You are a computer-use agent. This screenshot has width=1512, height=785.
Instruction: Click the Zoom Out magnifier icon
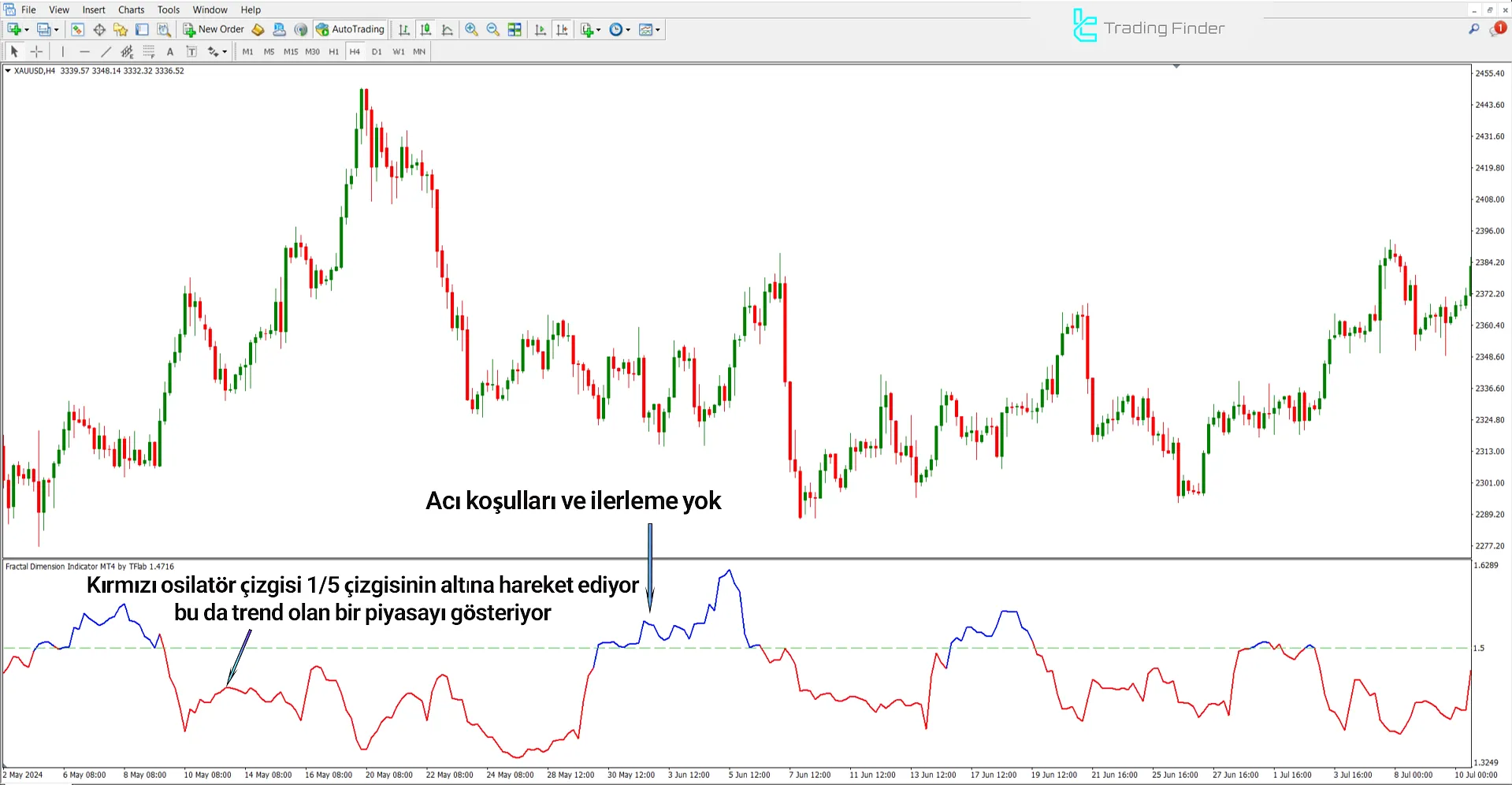point(493,30)
